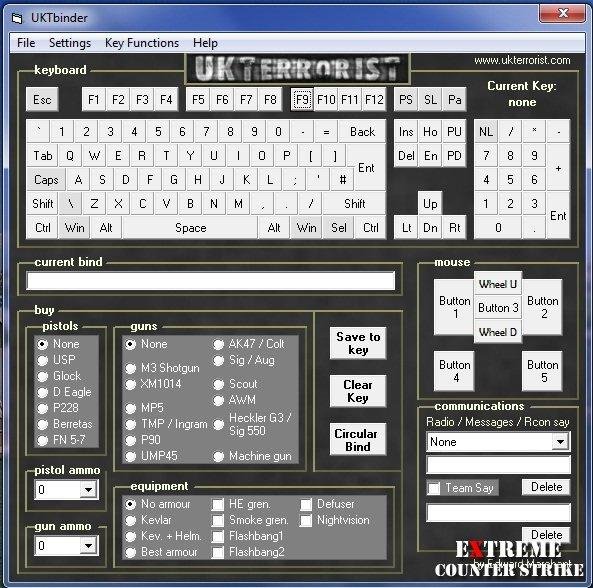Expand the pistol ammo dropdown
The height and width of the screenshot is (588, 593).
click(x=88, y=490)
